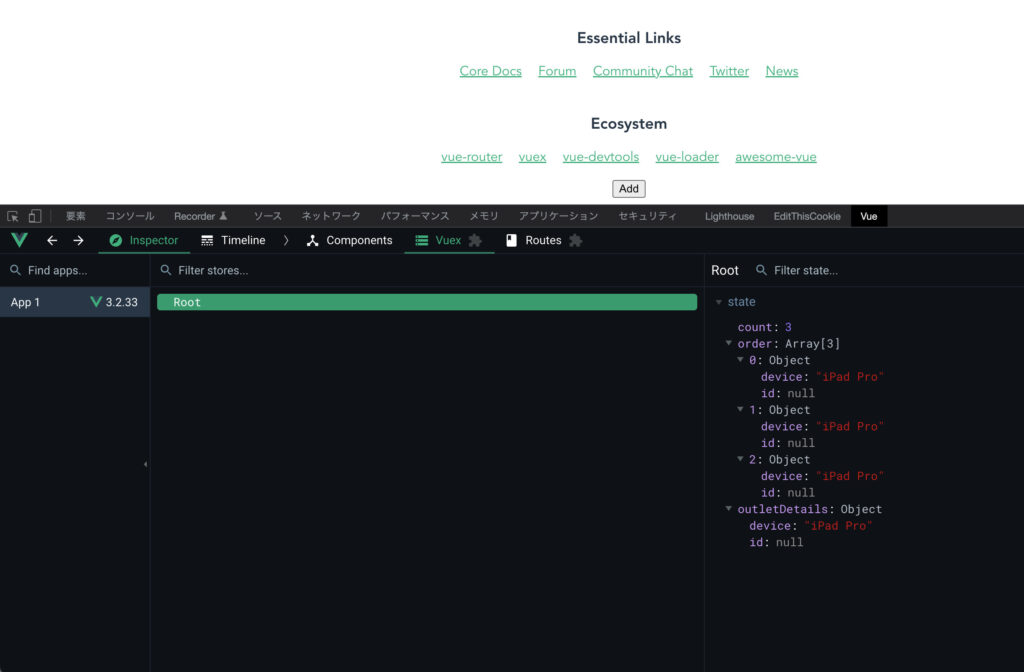Click the breadcrumb chevron after Timeline

pos(286,240)
